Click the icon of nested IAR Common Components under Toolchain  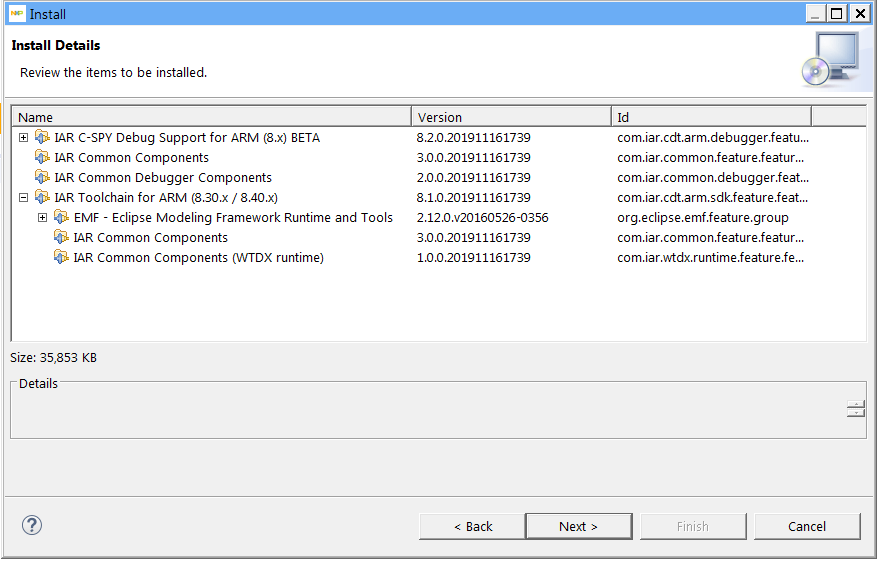point(61,237)
